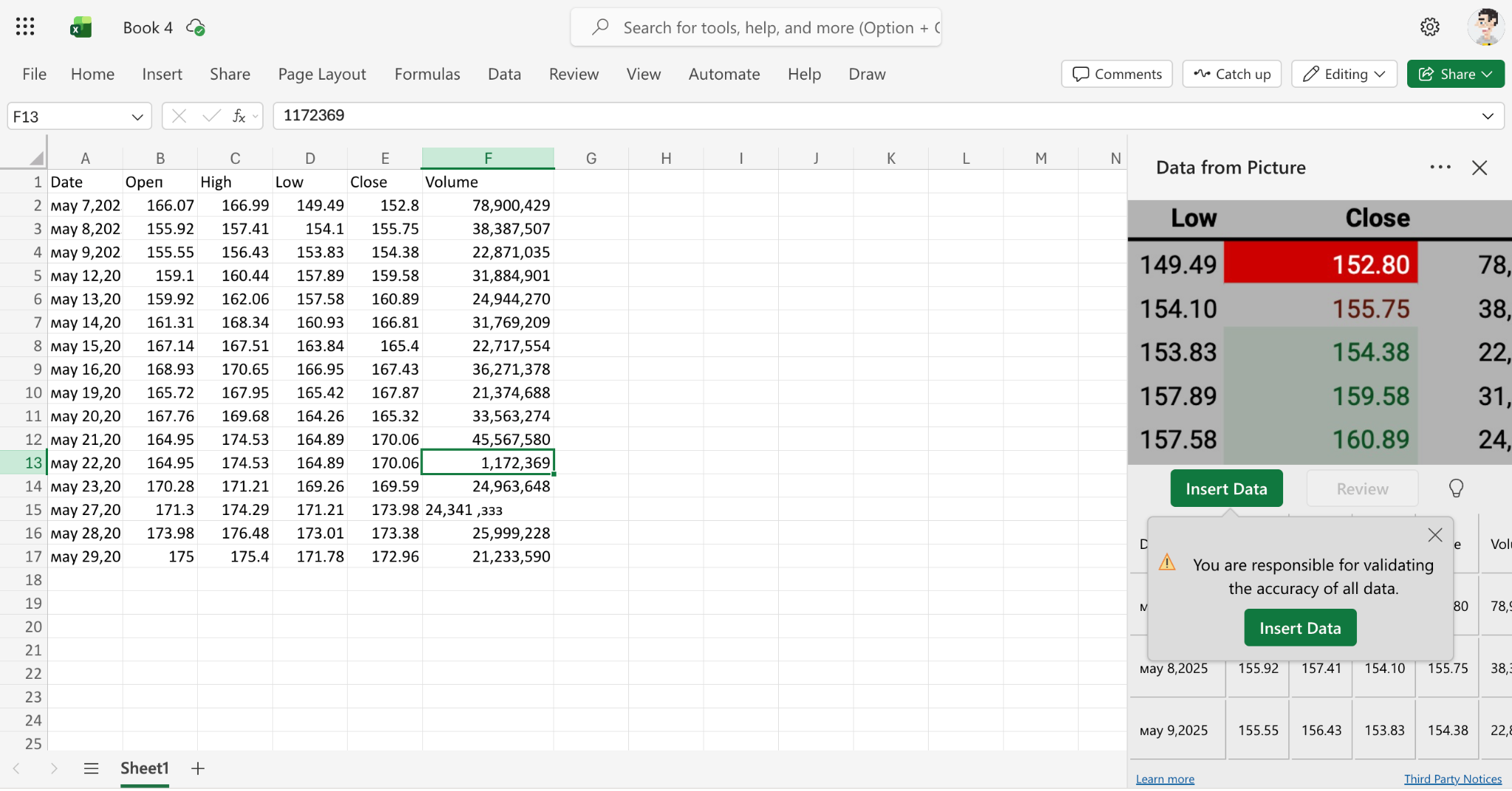
Task: Select the Volume header cell F1
Action: coord(488,182)
